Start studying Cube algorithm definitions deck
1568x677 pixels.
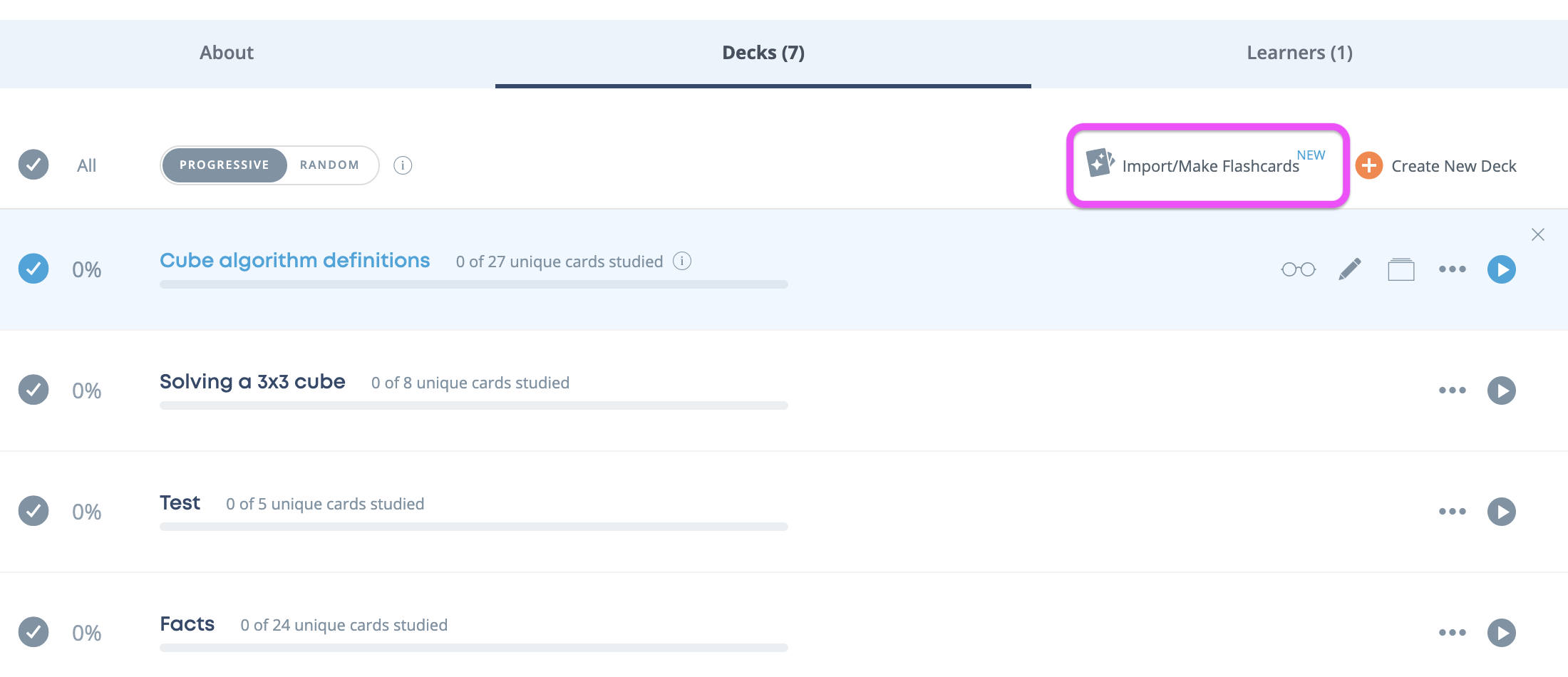point(1502,269)
